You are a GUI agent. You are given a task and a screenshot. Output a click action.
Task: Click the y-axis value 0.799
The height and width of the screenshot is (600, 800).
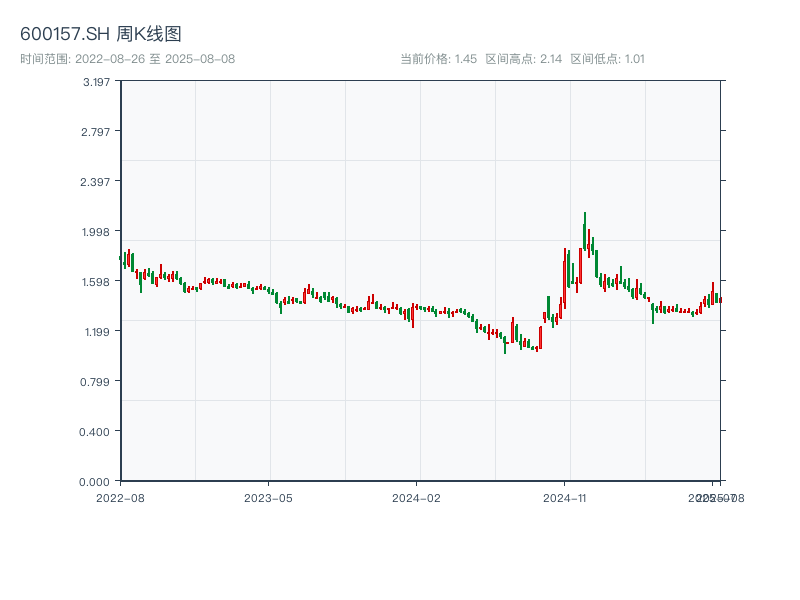click(95, 382)
